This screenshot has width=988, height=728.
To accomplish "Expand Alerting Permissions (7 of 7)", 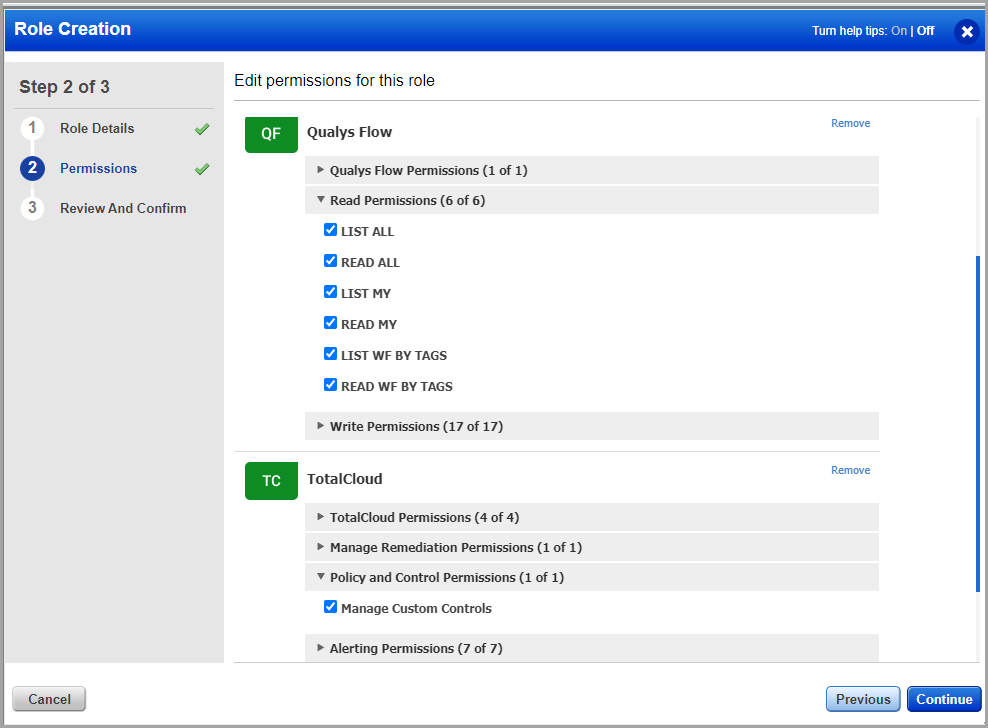I will click(x=592, y=648).
